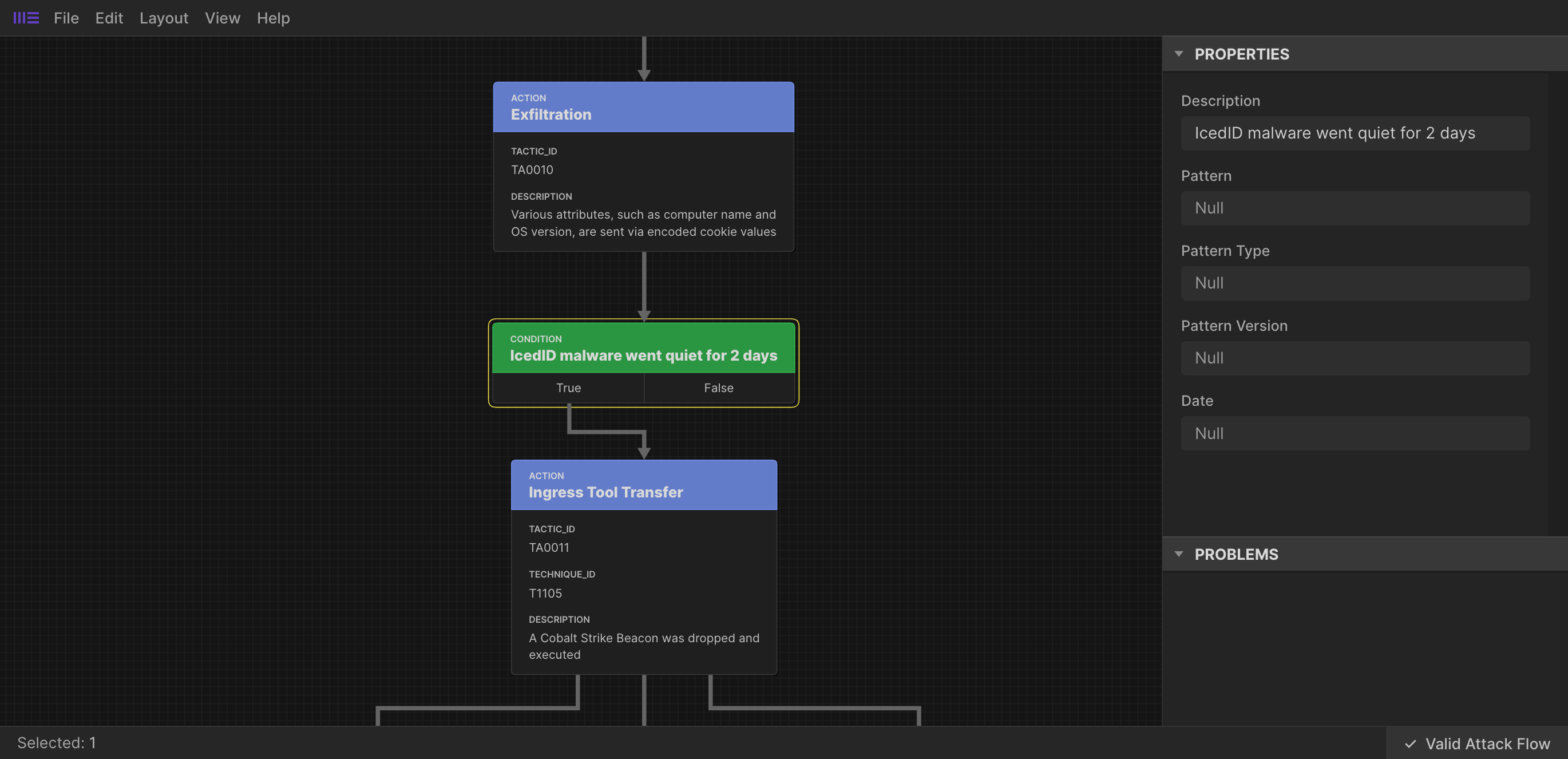The image size is (1568, 759).
Task: Collapse the PROBLEMS panel
Action: [1179, 554]
